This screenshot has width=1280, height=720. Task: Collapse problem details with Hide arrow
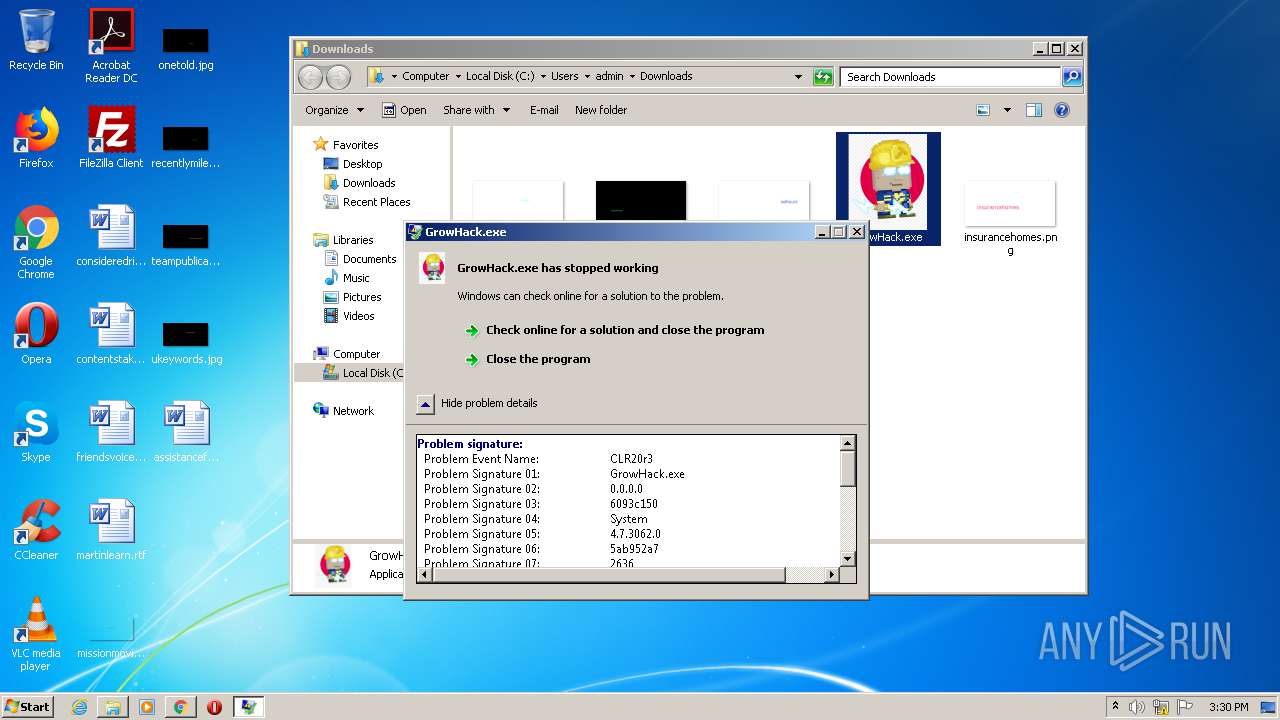pyautogui.click(x=425, y=404)
